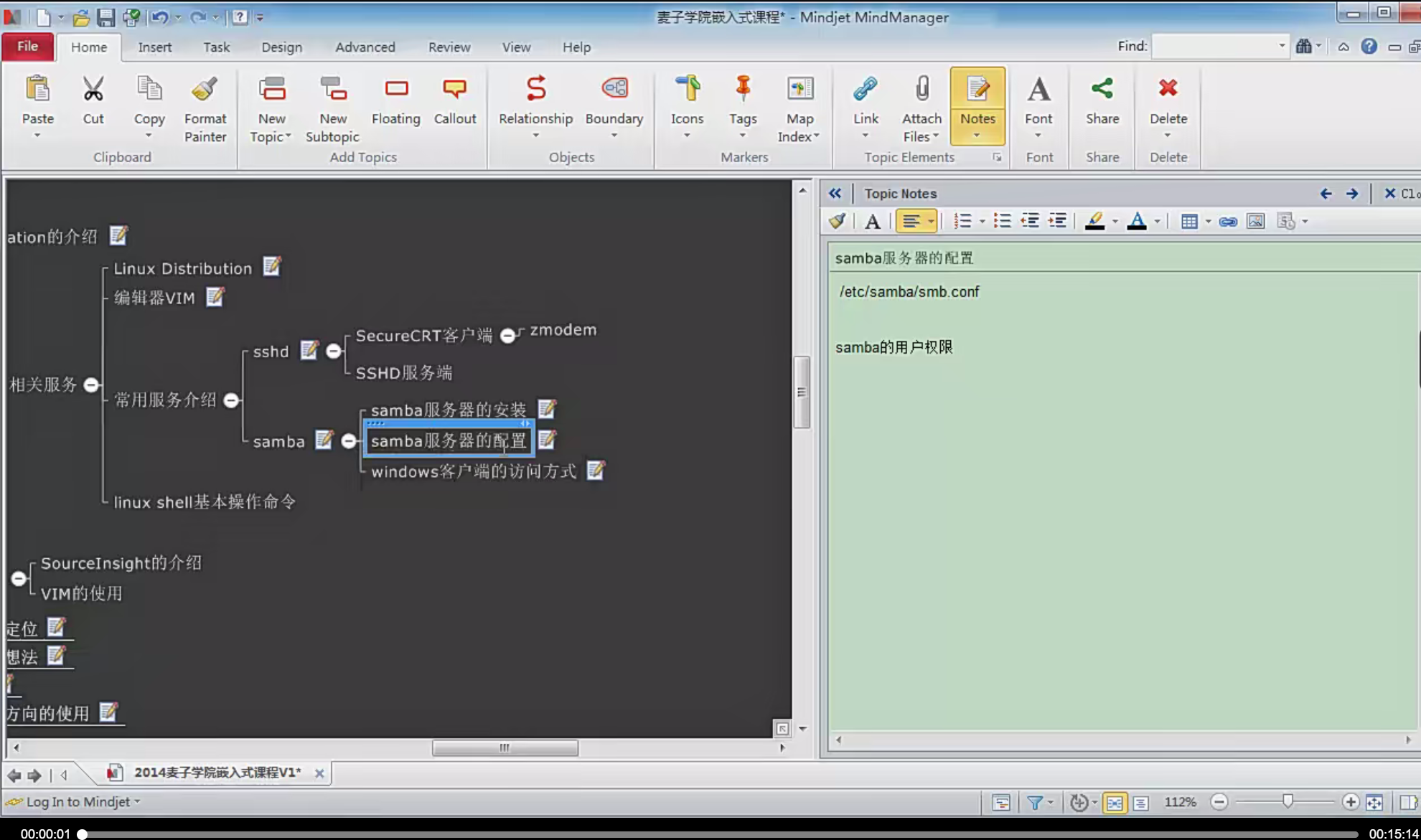Click notes font color swatch
This screenshot has height=840, width=1421.
[x=1137, y=222]
